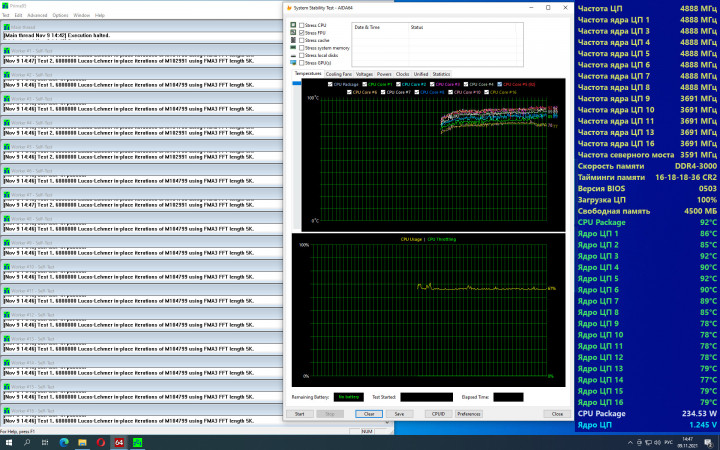Click the Save button in AIDA64
The image size is (720, 450).
(399, 414)
